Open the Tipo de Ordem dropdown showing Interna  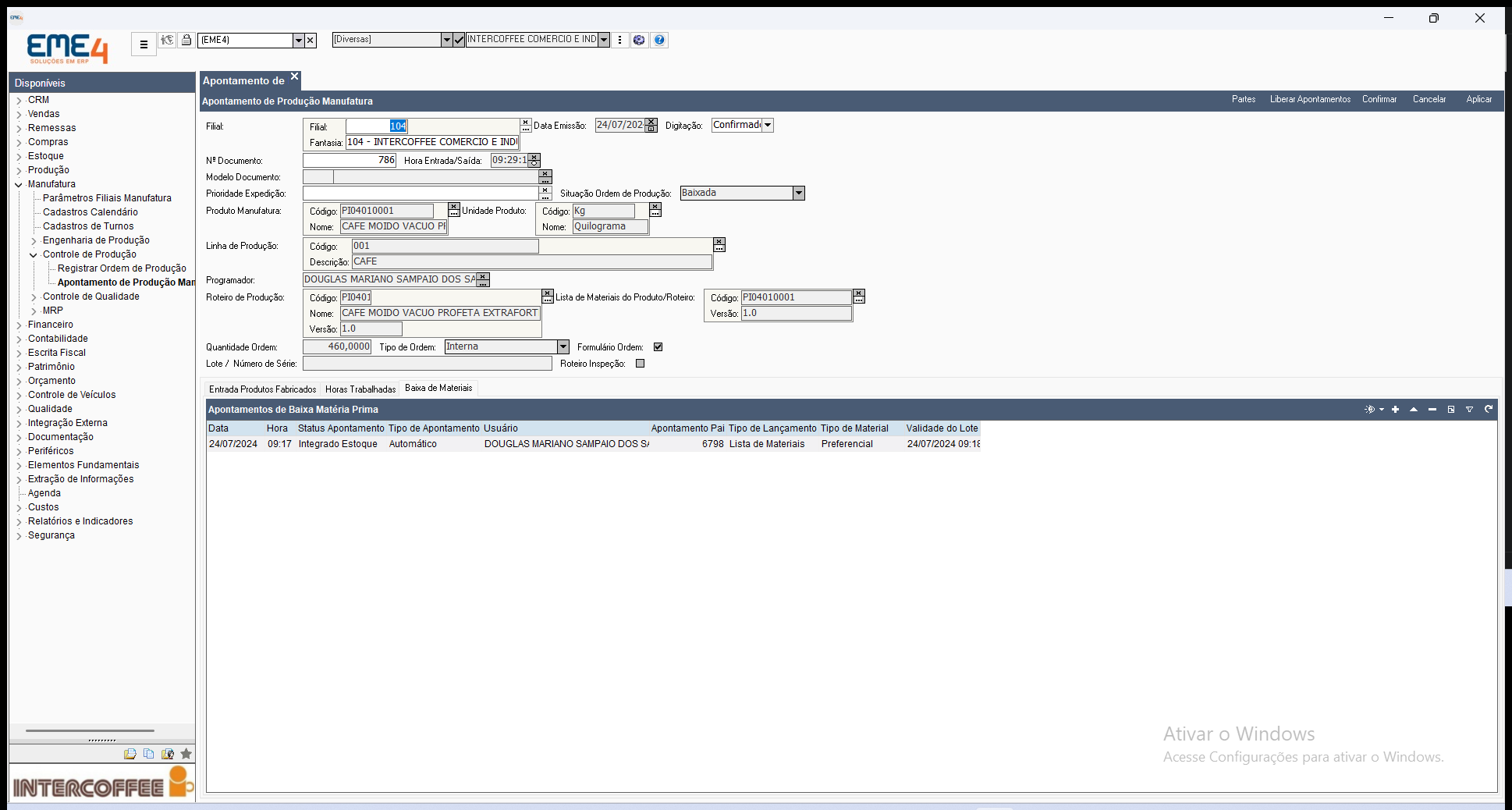point(563,346)
